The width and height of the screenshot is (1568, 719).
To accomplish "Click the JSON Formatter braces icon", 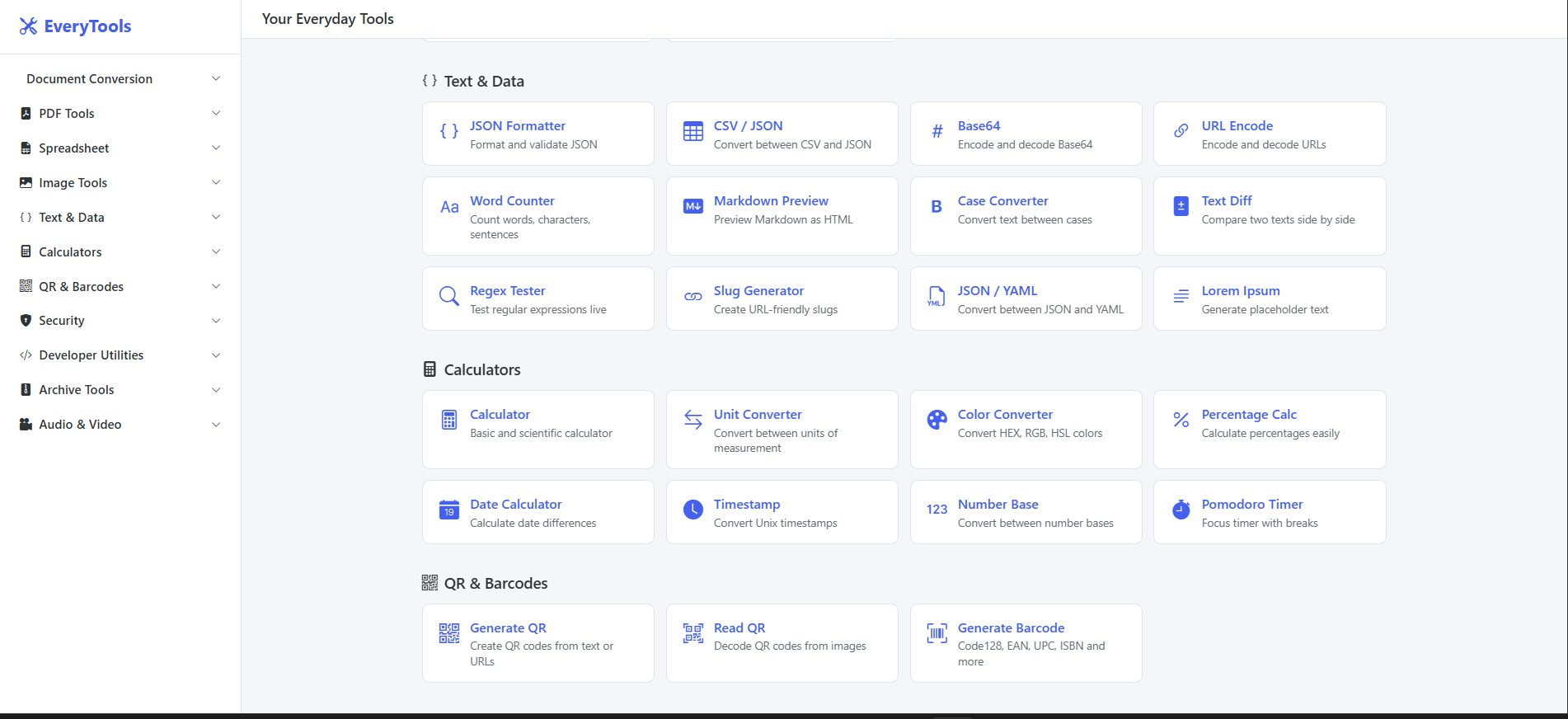I will pos(449,131).
